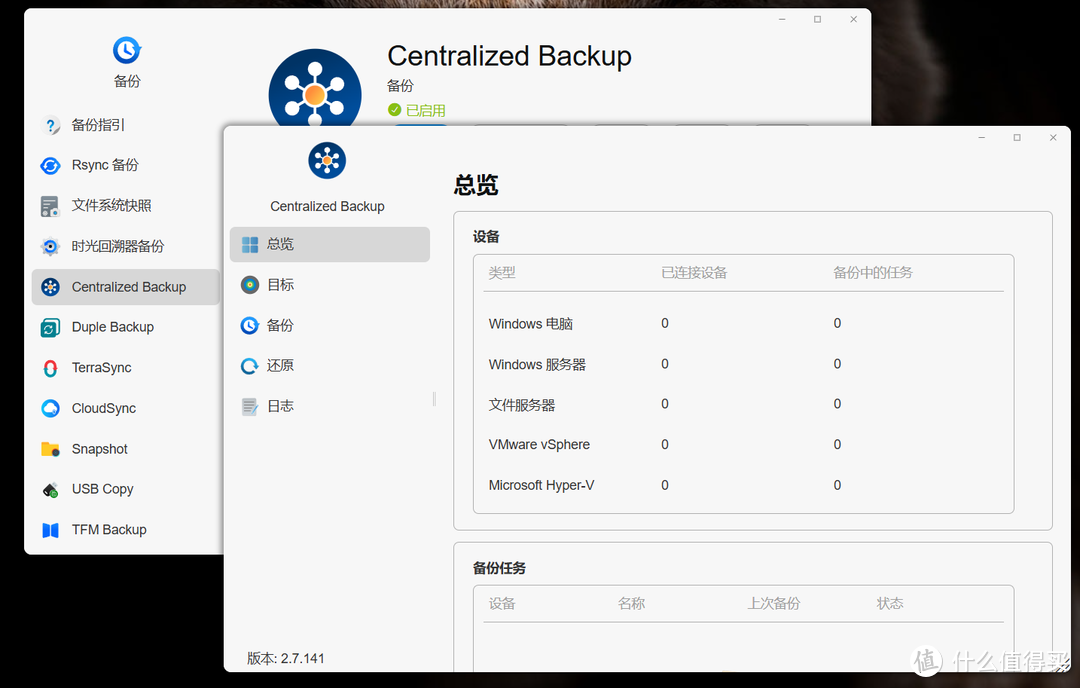Open the TerraSync icon

point(50,368)
